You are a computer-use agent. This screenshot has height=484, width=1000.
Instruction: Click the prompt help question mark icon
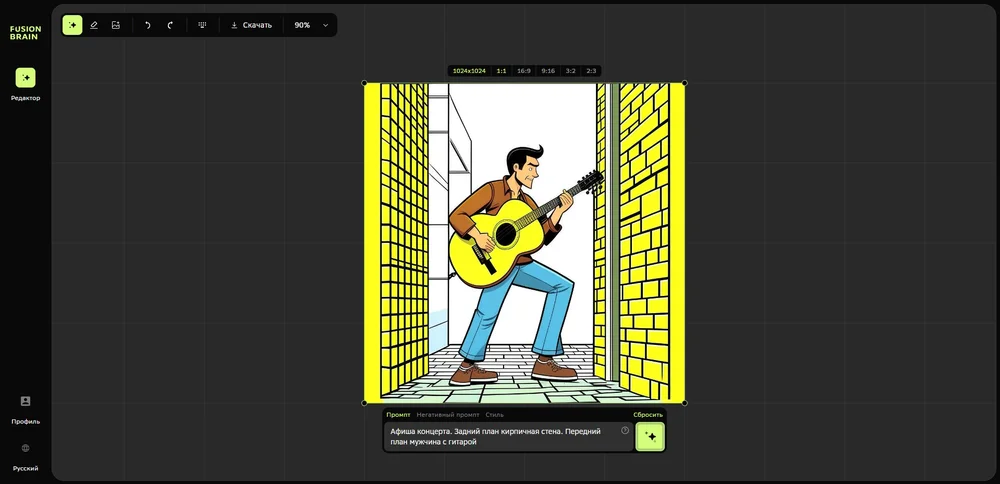(x=625, y=431)
